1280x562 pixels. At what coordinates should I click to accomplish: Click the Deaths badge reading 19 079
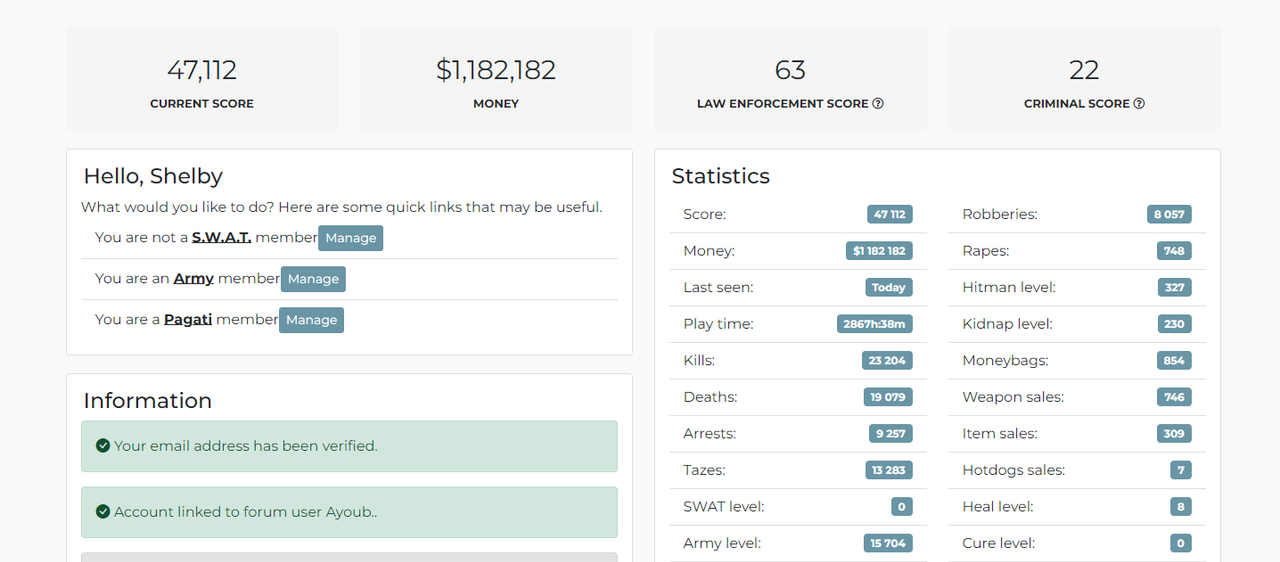(888, 397)
